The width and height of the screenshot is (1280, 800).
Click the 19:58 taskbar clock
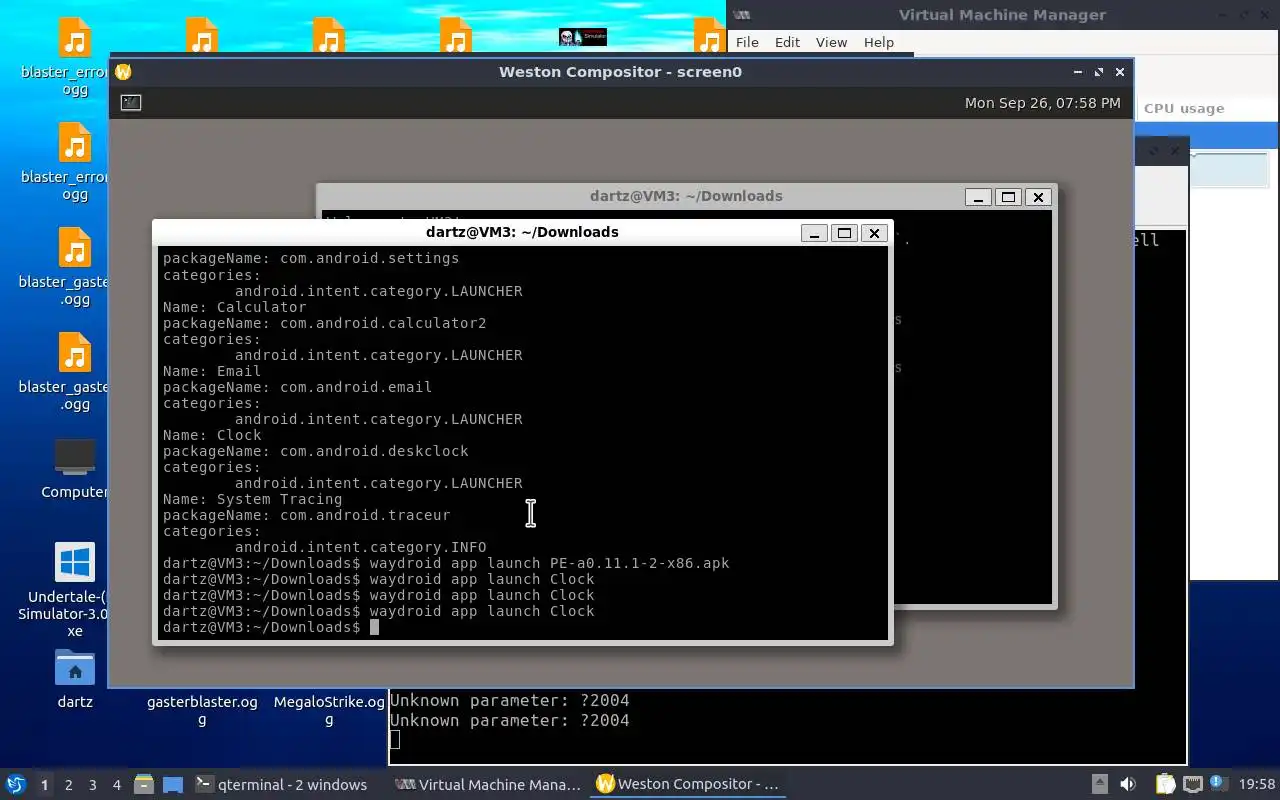click(1257, 785)
